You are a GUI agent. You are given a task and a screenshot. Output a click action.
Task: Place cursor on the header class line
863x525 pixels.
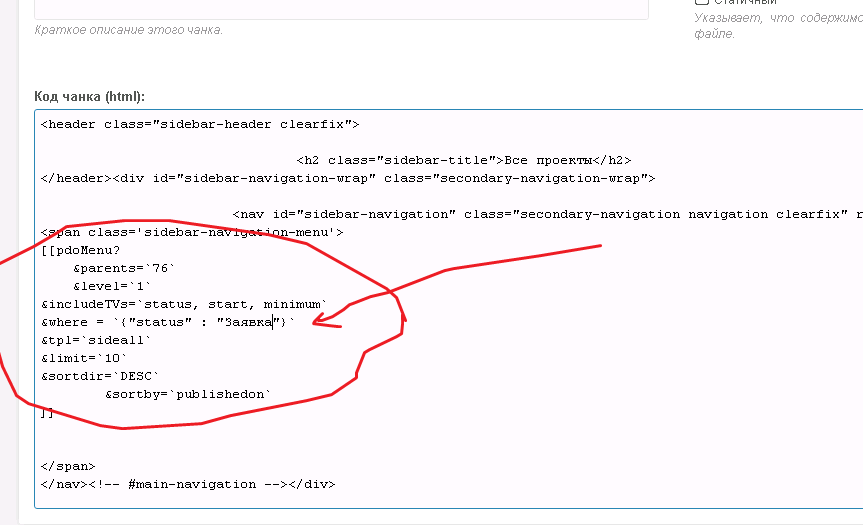[x=200, y=124]
